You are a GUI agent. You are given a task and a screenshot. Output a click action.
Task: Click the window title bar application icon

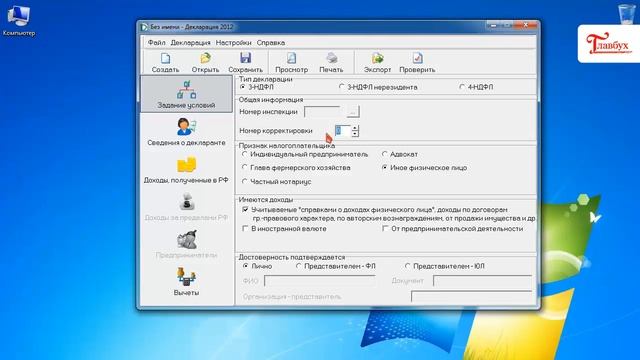pyautogui.click(x=144, y=27)
